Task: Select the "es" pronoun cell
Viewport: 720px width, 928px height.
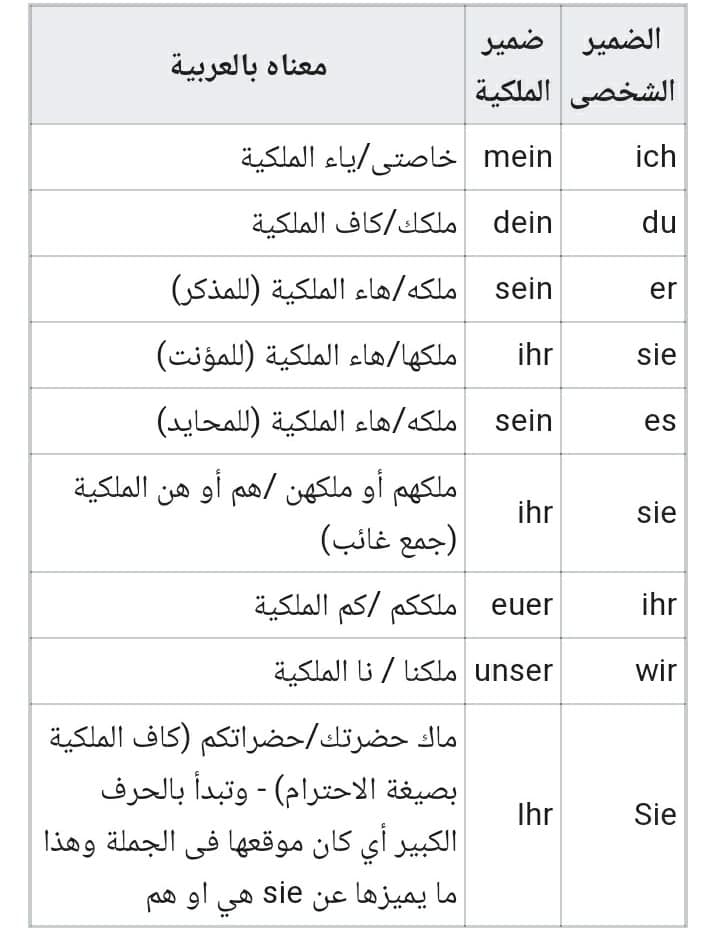Action: [624, 421]
